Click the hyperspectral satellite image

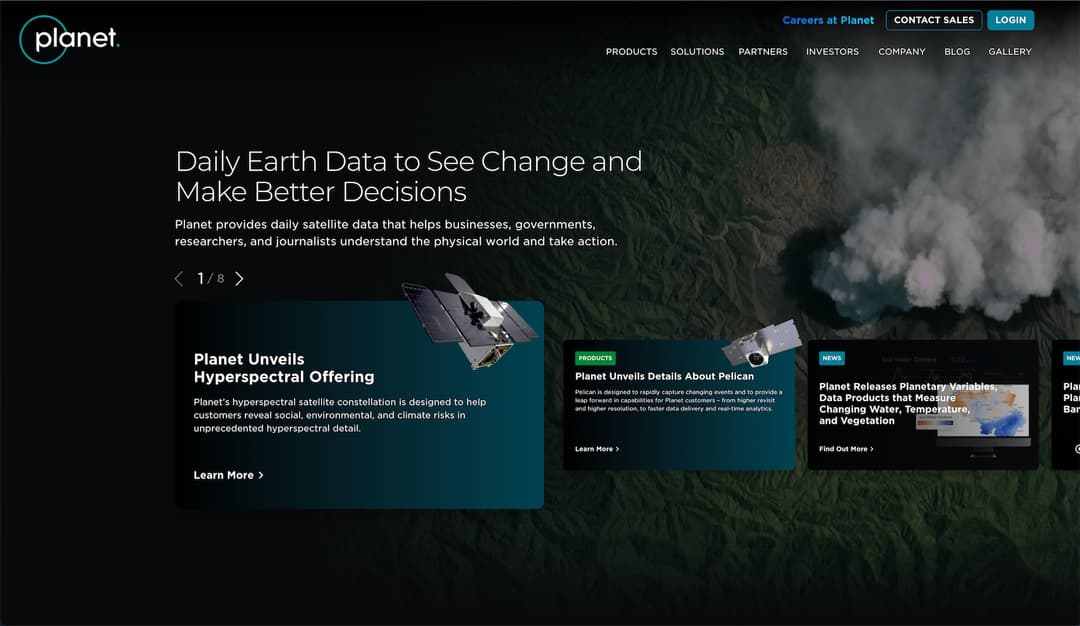click(x=475, y=320)
